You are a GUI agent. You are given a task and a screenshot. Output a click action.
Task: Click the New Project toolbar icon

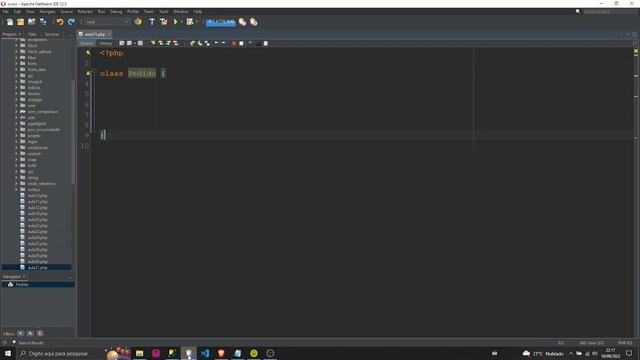[x=20, y=22]
